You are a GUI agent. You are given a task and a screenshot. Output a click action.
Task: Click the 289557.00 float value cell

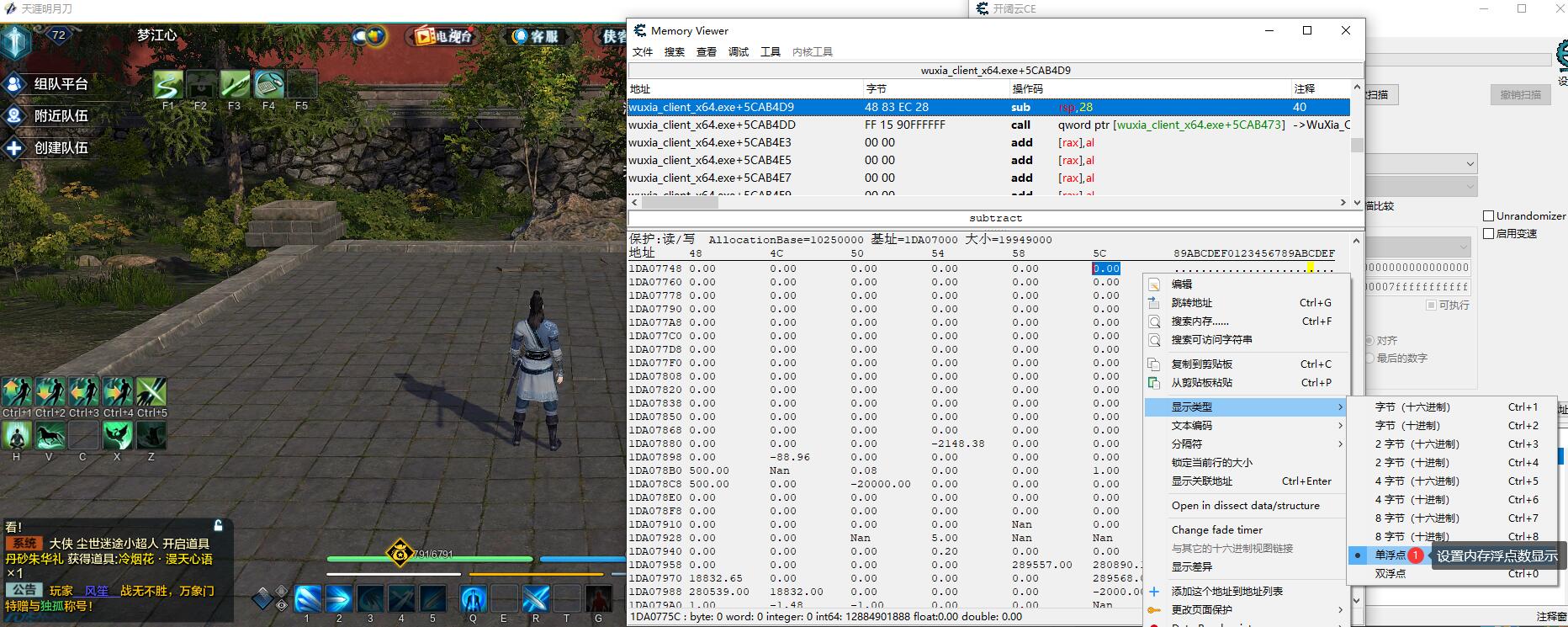click(x=1041, y=565)
